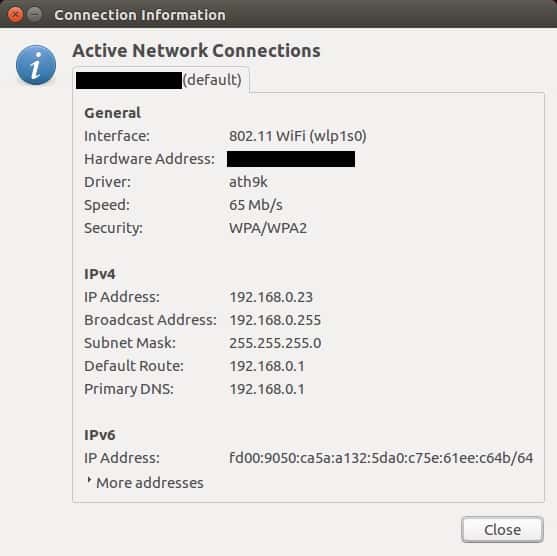Click the interface value 802.11 WiFi (wlp1s0)
This screenshot has height=556, width=557.
(298, 136)
